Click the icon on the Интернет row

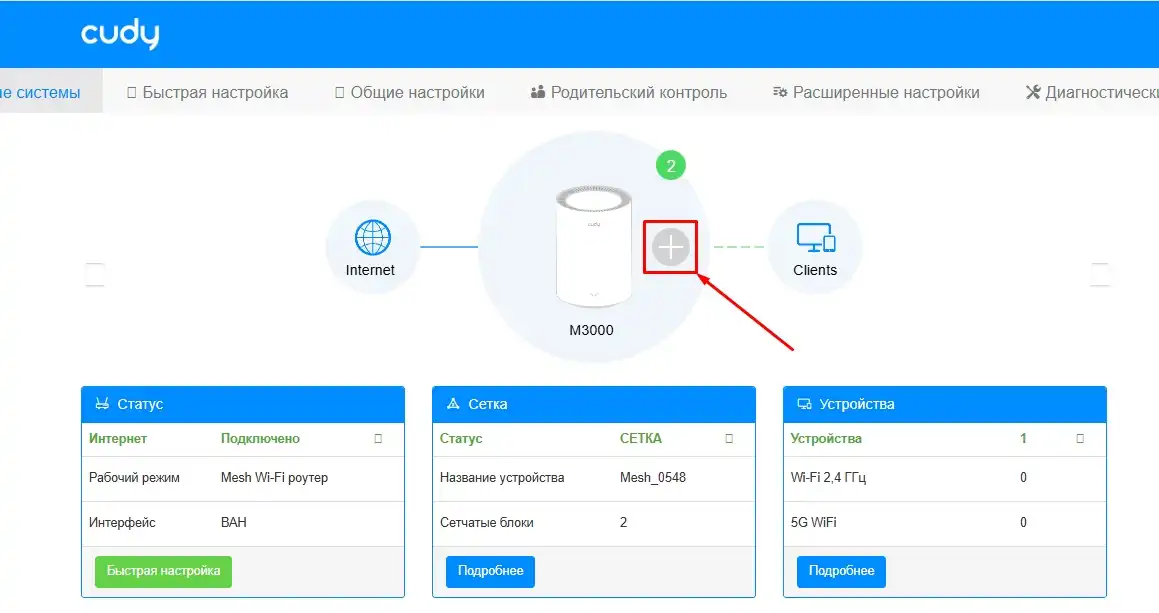click(378, 438)
